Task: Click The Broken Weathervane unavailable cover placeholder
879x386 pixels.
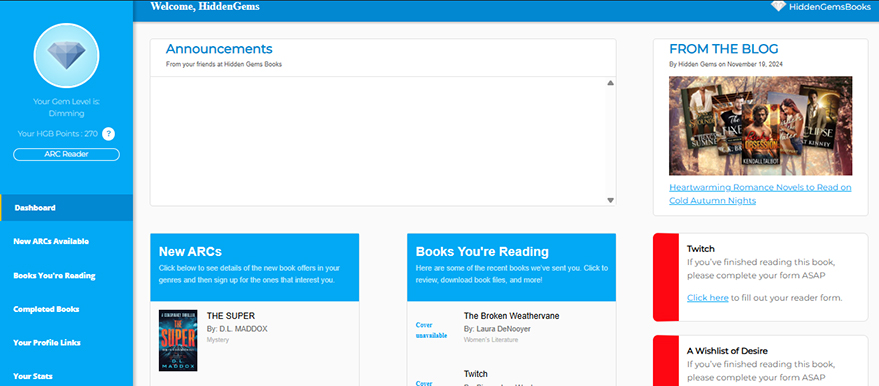Action: click(x=431, y=330)
